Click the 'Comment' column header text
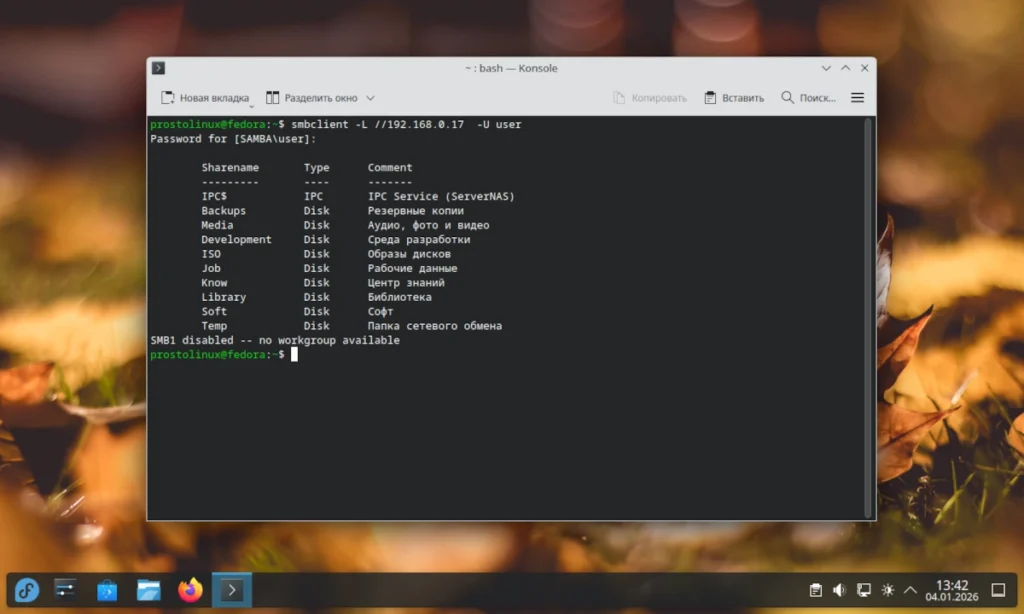This screenshot has width=1024, height=614. [x=390, y=168]
